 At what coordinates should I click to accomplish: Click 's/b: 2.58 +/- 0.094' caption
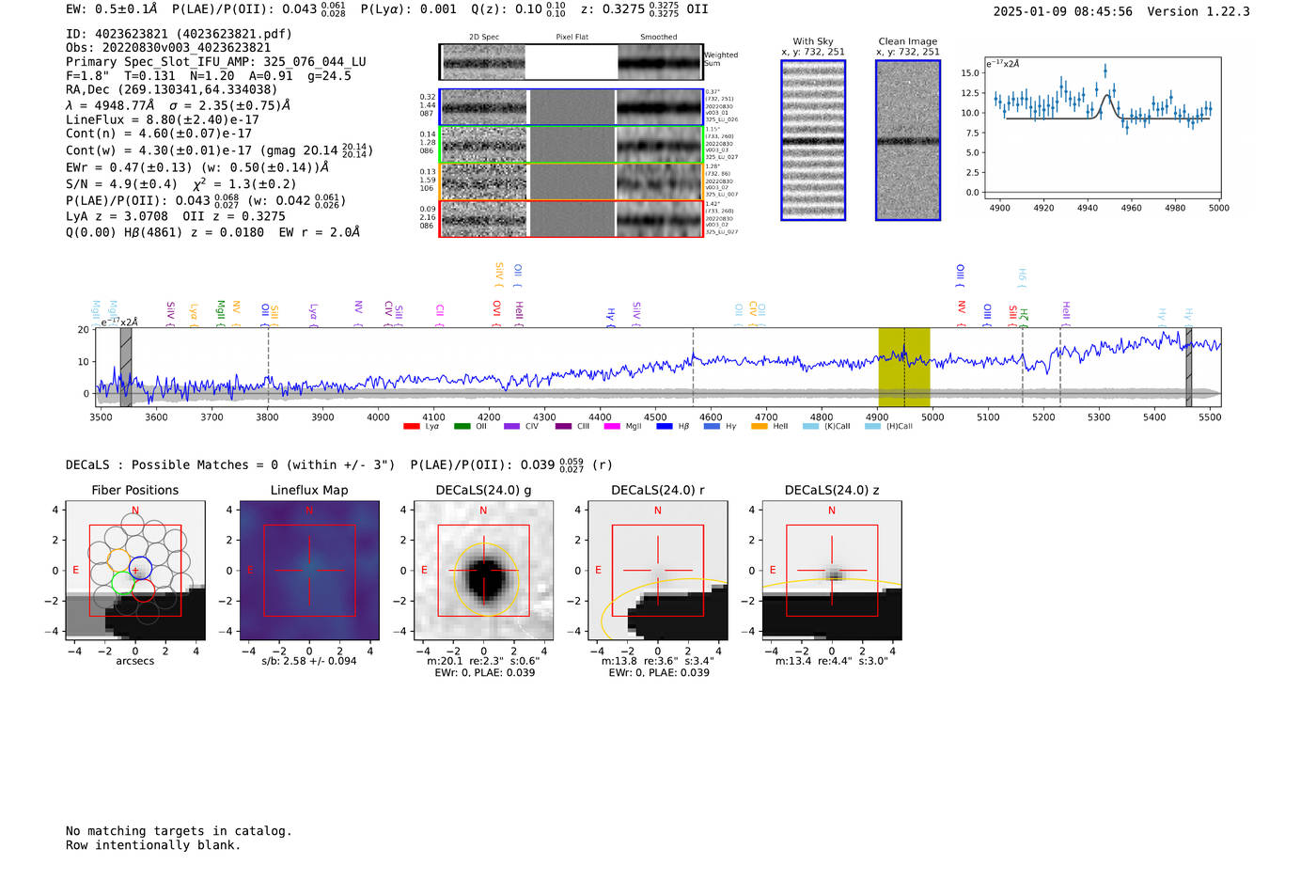[x=309, y=661]
